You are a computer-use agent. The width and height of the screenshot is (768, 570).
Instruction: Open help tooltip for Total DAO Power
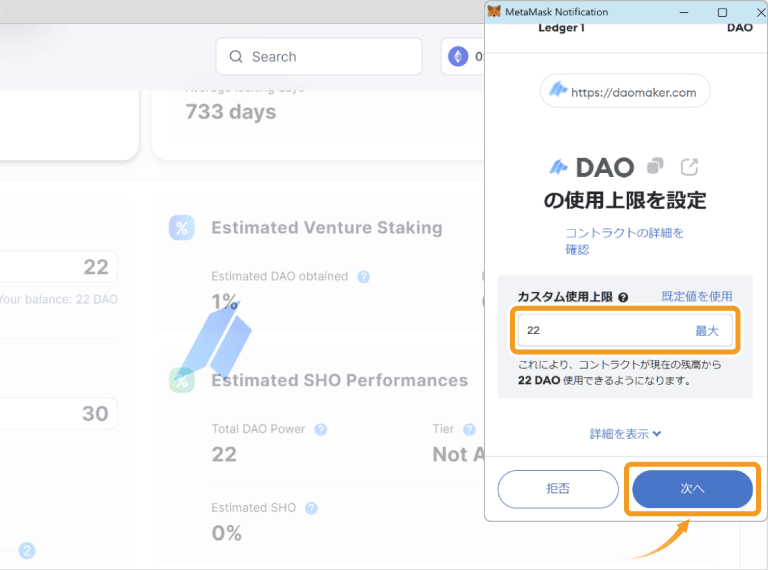321,429
